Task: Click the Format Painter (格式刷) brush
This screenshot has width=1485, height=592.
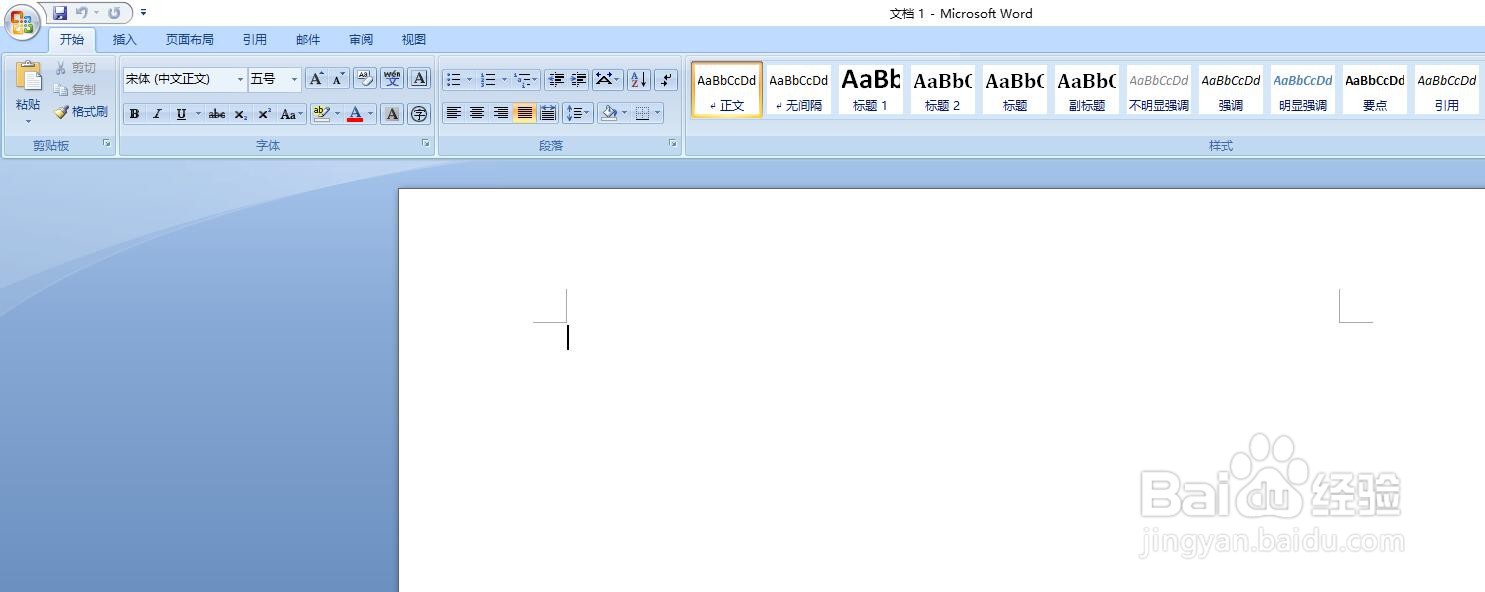Action: tap(80, 112)
